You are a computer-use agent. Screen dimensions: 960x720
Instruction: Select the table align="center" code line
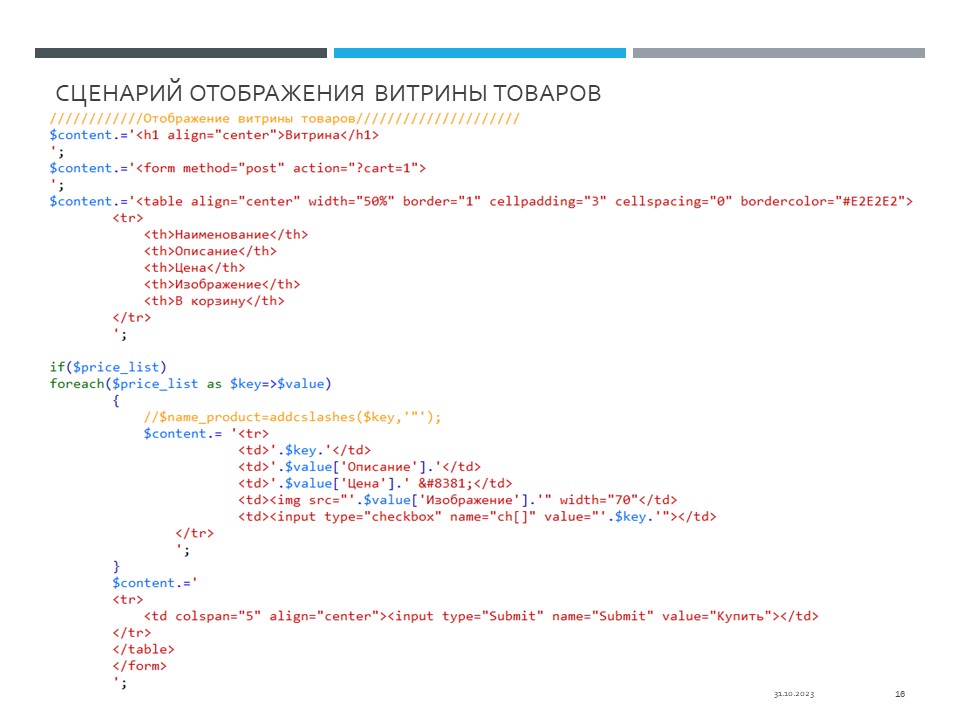pos(480,201)
